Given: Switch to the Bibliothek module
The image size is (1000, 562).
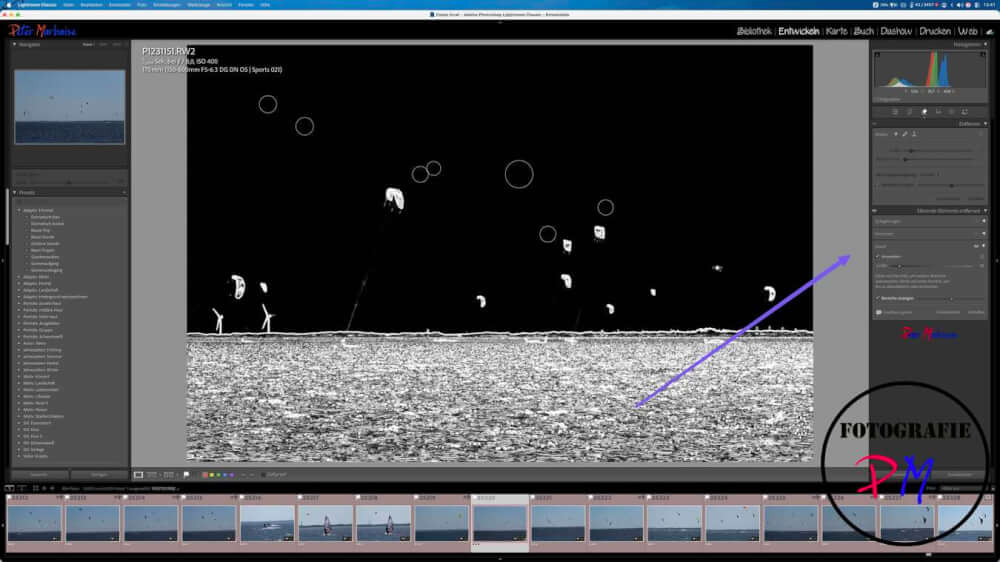Looking at the screenshot, I should (x=754, y=31).
